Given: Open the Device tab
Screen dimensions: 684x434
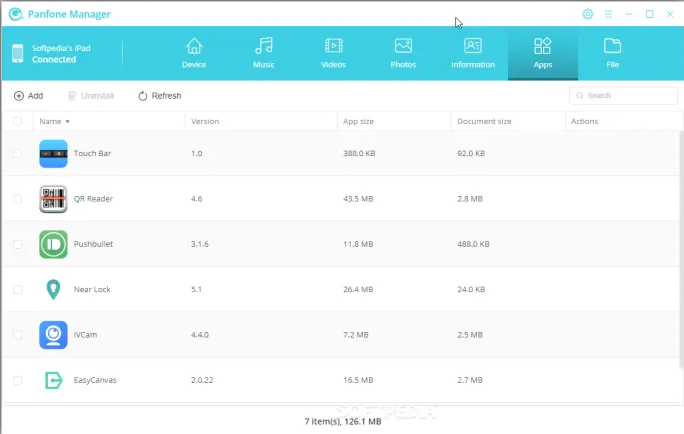Looking at the screenshot, I should tap(194, 53).
